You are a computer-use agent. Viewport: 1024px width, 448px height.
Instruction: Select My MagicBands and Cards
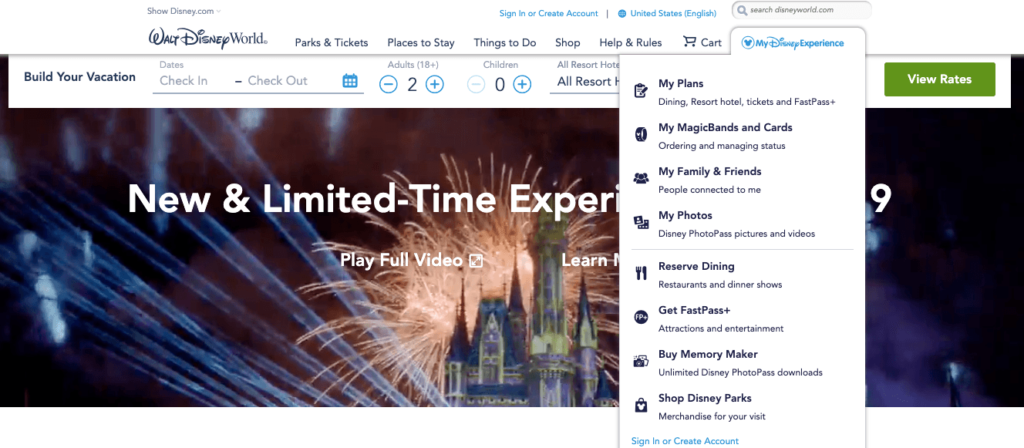tap(725, 127)
